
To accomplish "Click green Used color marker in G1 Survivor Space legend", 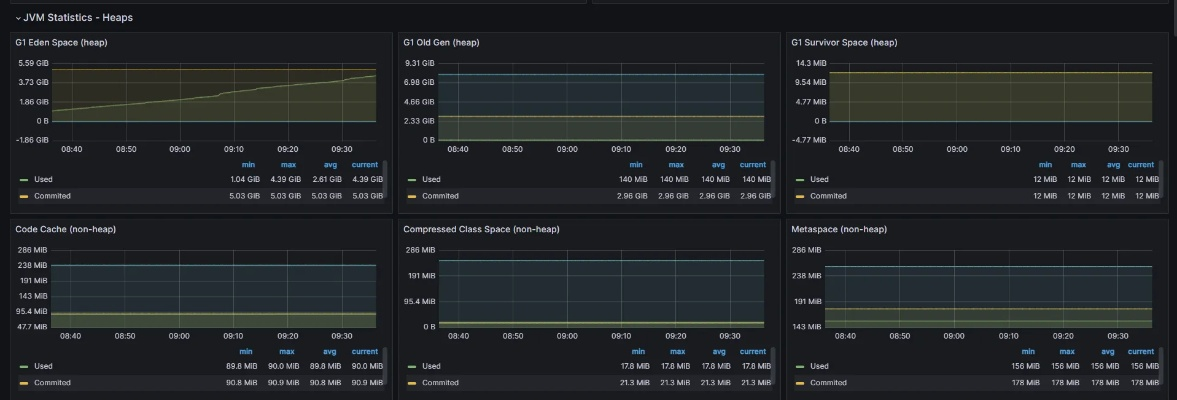I will pos(800,180).
